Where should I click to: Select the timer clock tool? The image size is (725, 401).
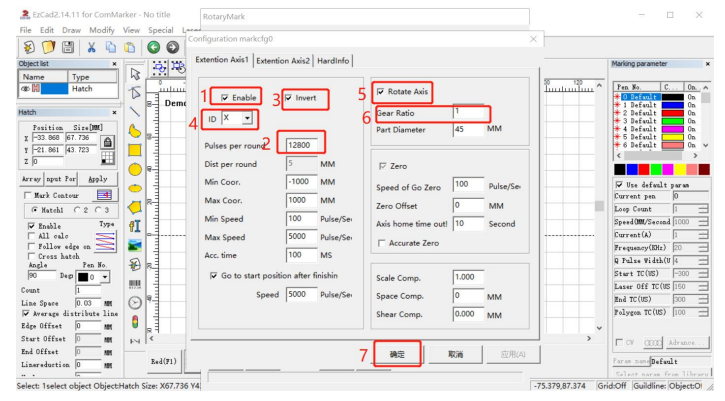click(x=135, y=302)
